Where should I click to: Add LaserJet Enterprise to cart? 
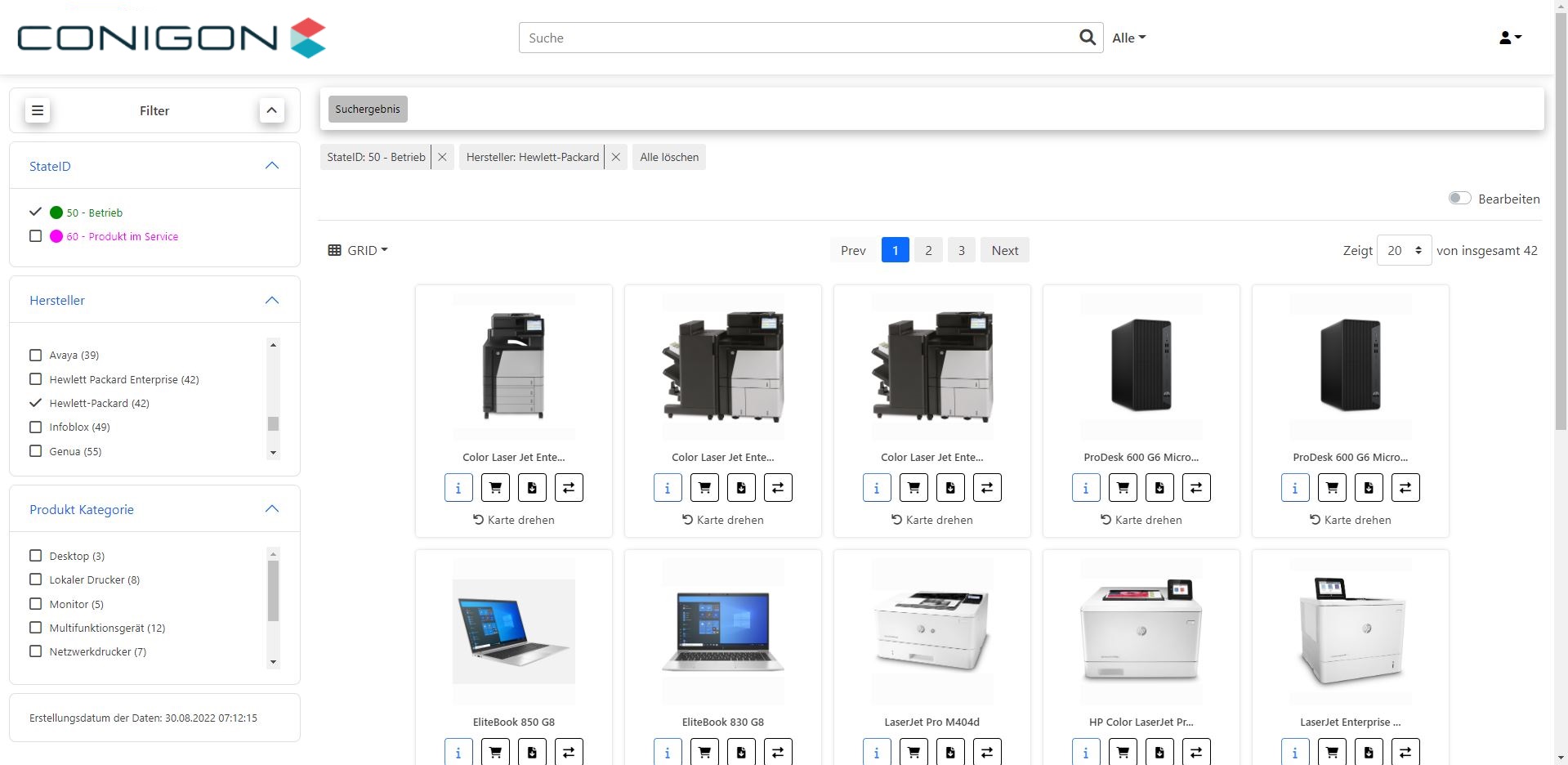(1332, 752)
